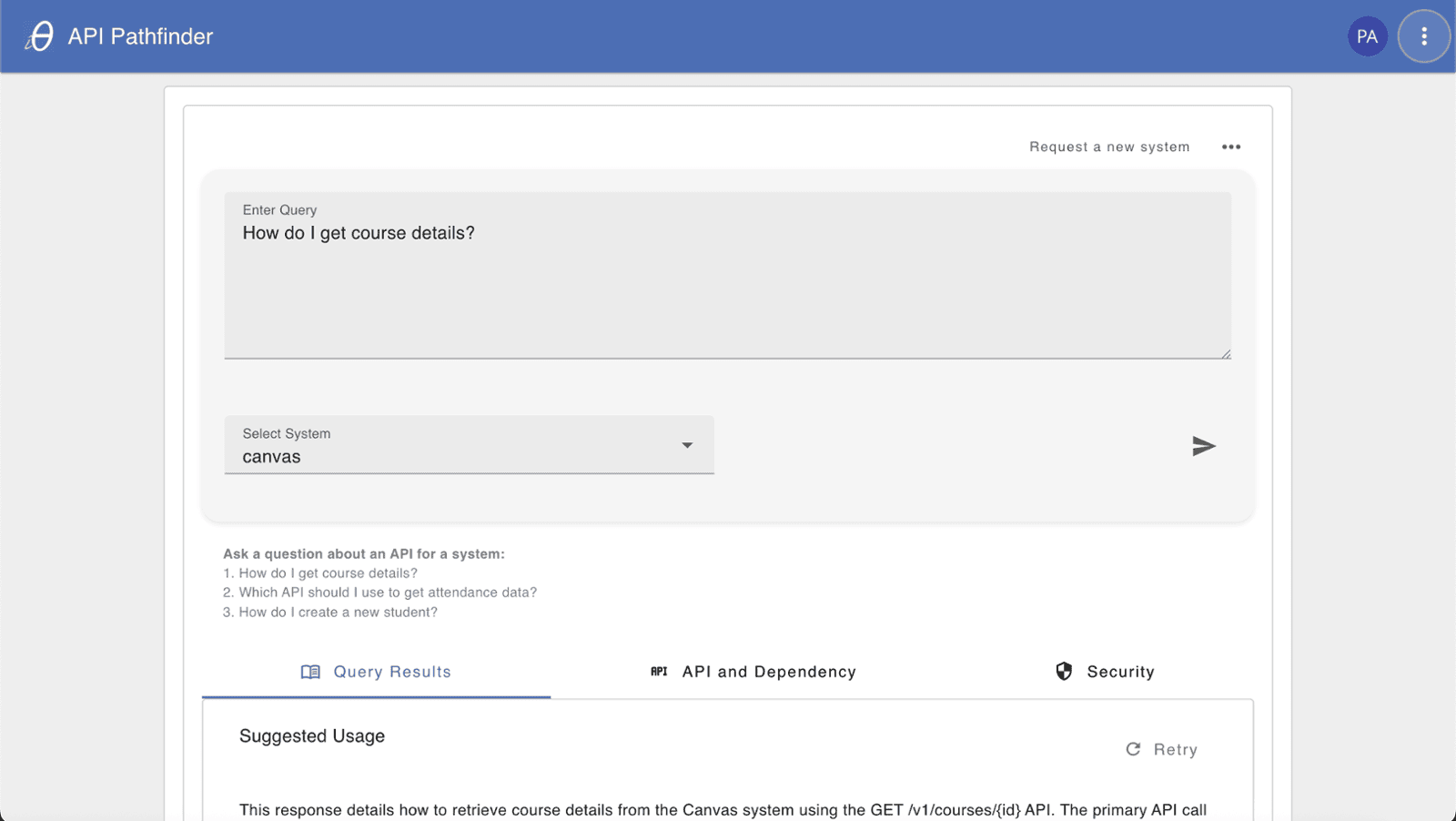
Task: Click the Suggested Usage heading
Action: pyautogui.click(x=312, y=736)
